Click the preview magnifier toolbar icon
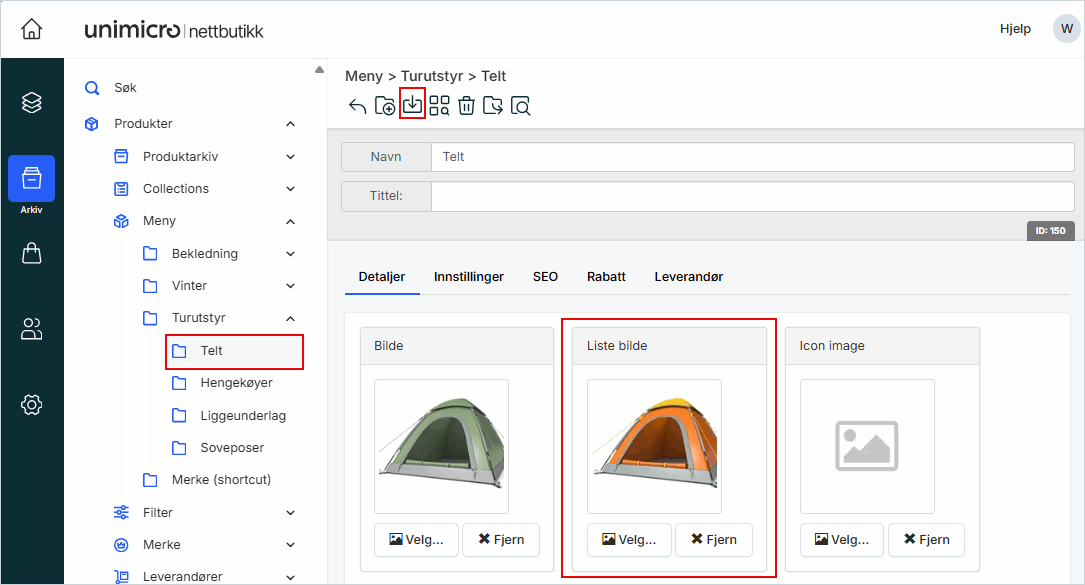1085x585 pixels. [520, 106]
